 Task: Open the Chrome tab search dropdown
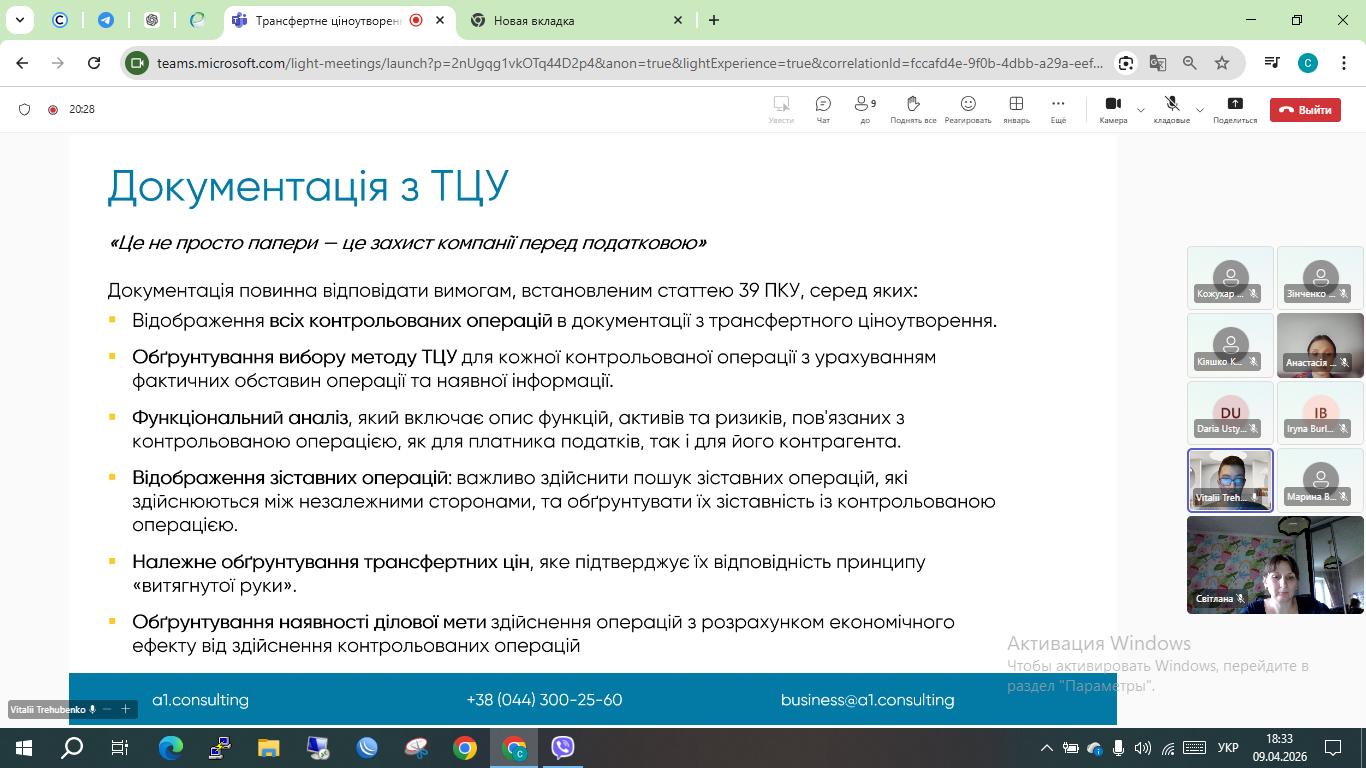pos(19,20)
